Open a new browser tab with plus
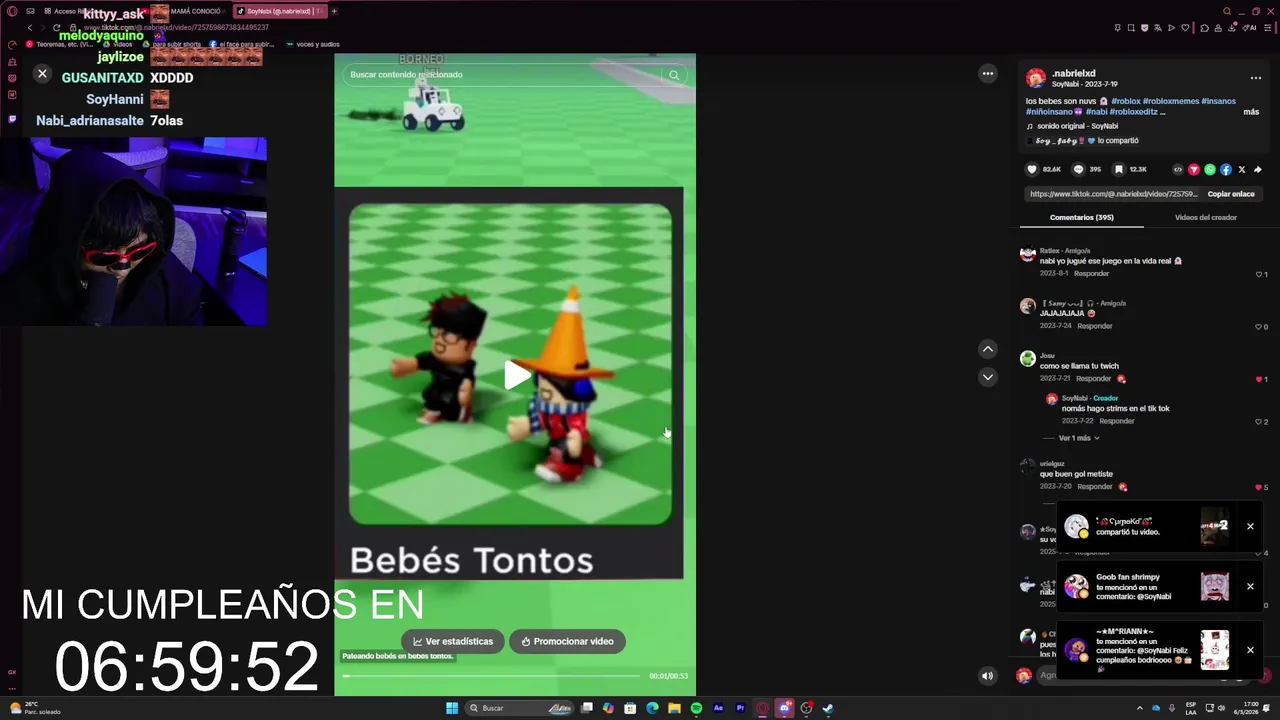1280x720 pixels. [x=334, y=11]
